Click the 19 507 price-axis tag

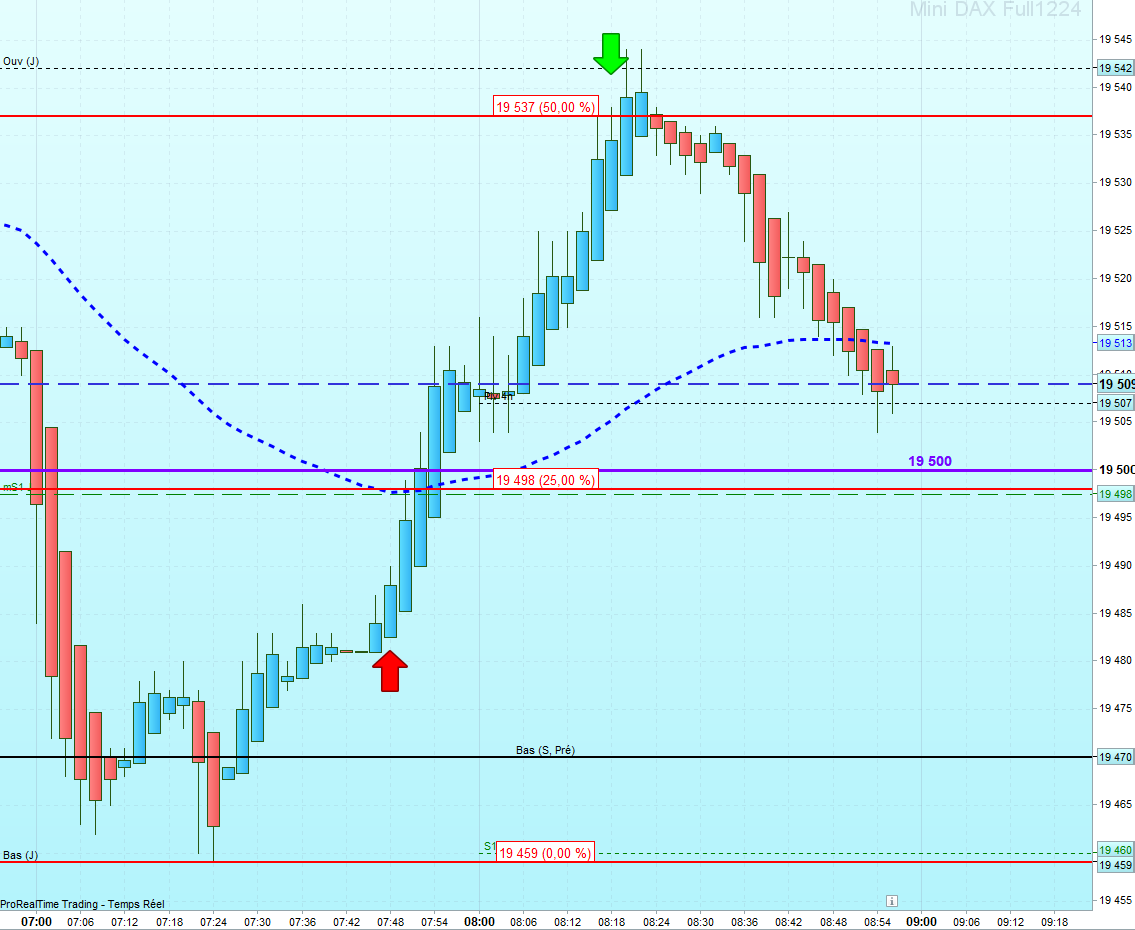coord(1115,403)
